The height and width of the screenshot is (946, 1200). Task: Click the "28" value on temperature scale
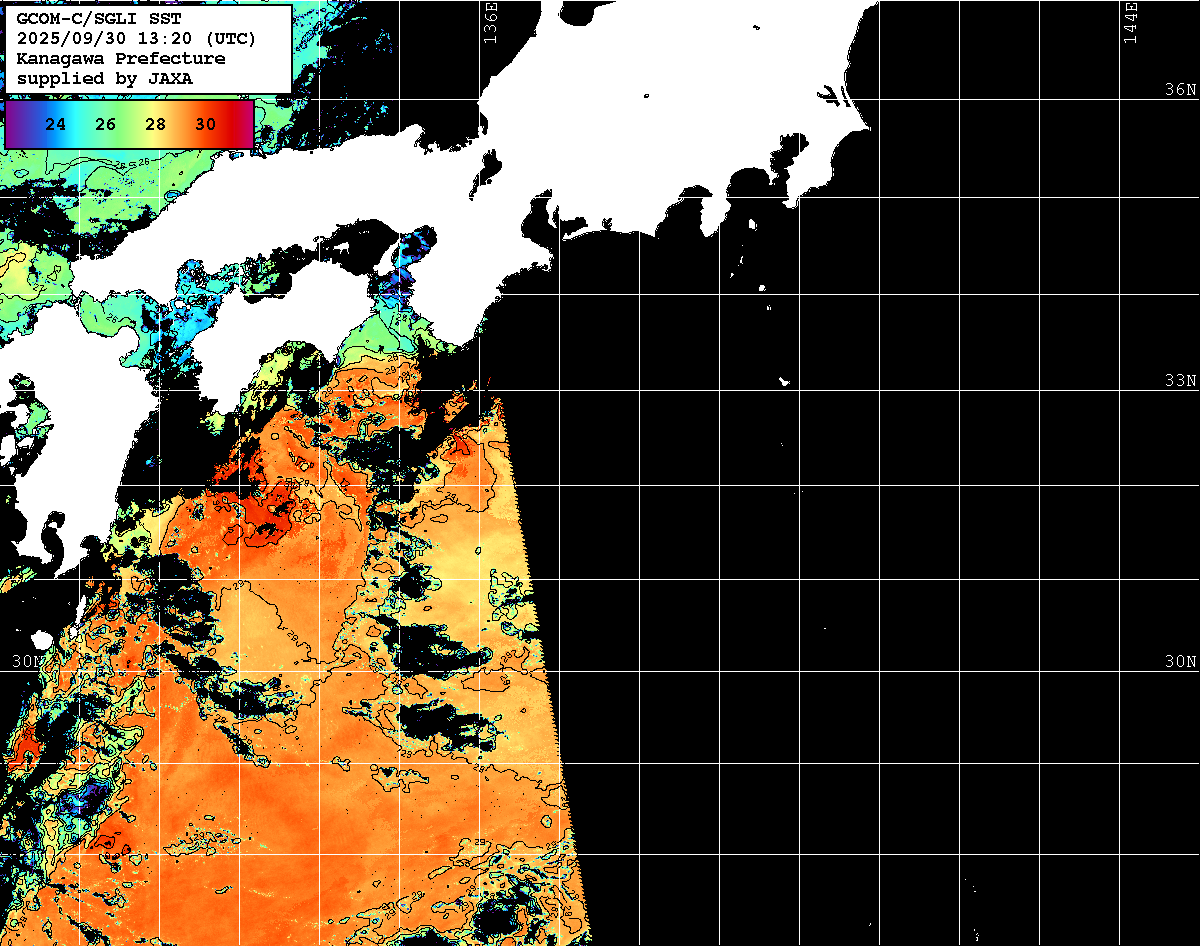click(155, 125)
